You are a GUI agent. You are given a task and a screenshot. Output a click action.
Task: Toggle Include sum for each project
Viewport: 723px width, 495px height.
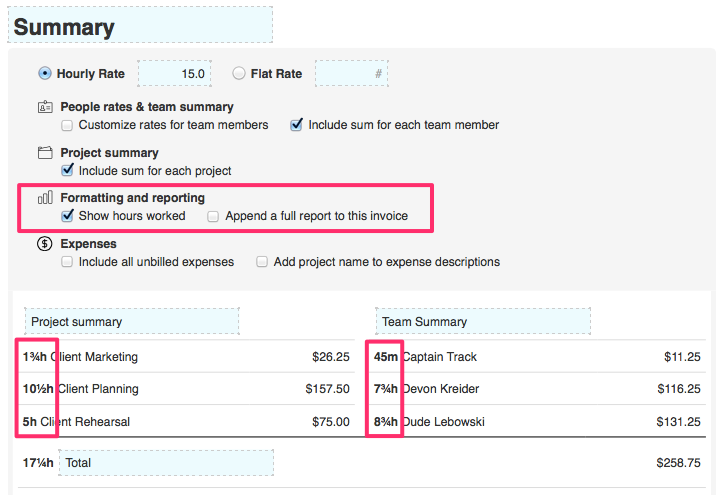67,171
